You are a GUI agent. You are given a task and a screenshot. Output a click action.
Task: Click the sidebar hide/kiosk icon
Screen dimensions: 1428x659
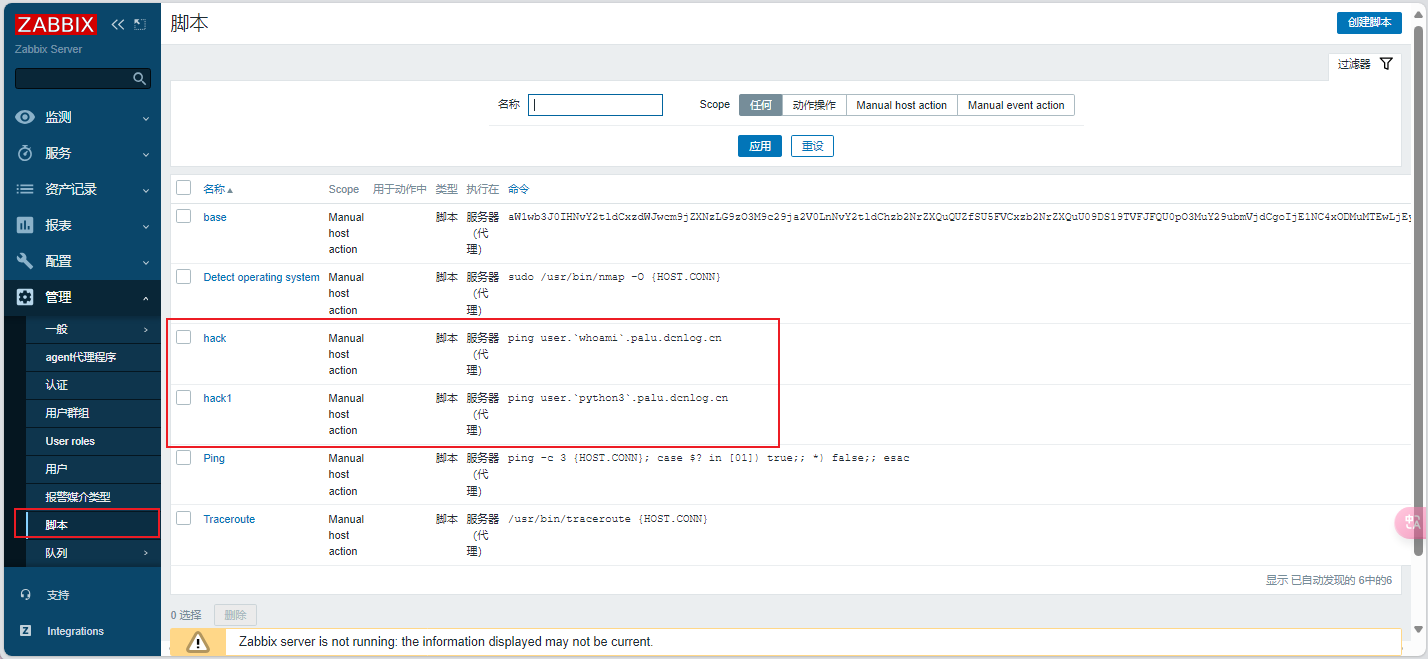point(140,24)
